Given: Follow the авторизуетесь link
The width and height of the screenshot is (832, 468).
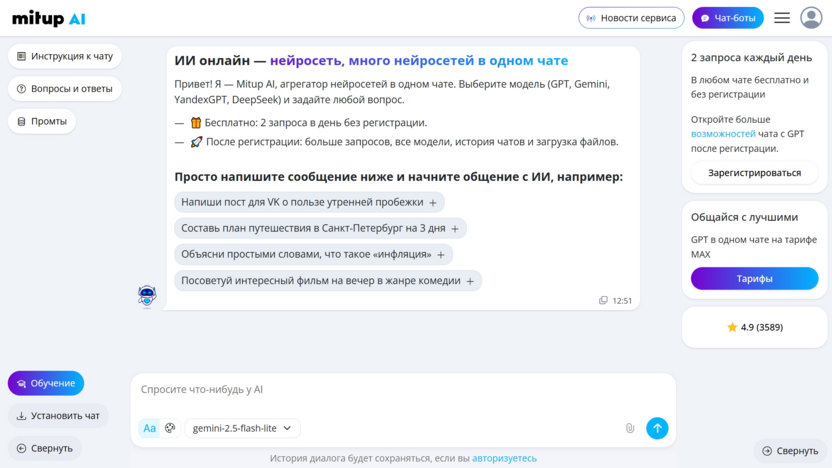Looking at the screenshot, I should [x=504, y=458].
